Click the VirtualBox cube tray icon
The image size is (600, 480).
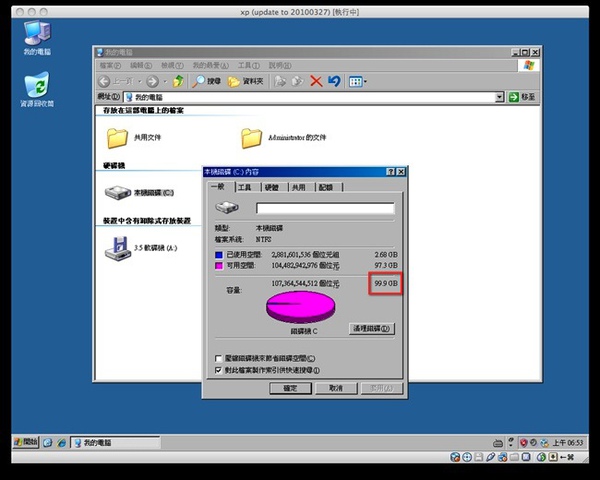(x=544, y=443)
